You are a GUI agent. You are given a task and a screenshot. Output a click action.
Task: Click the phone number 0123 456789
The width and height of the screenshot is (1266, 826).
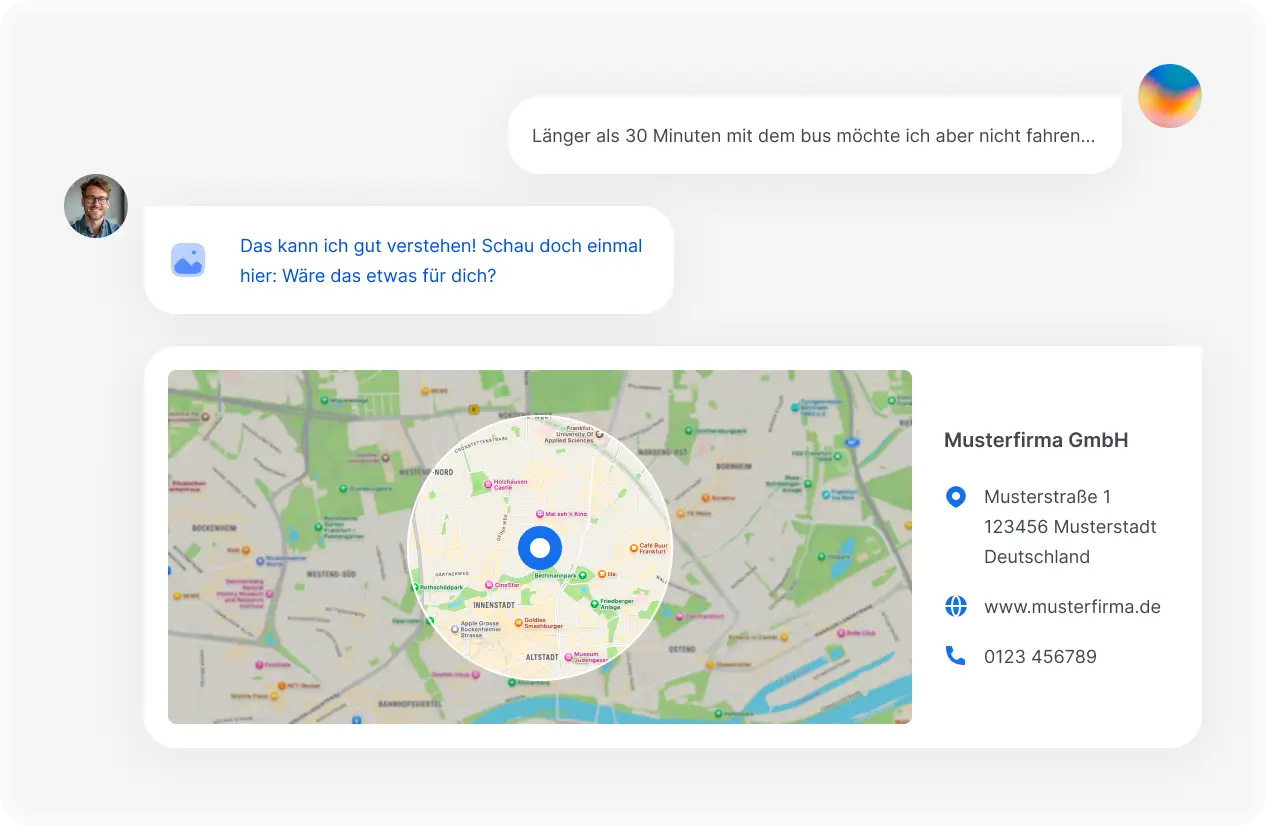coord(1040,656)
